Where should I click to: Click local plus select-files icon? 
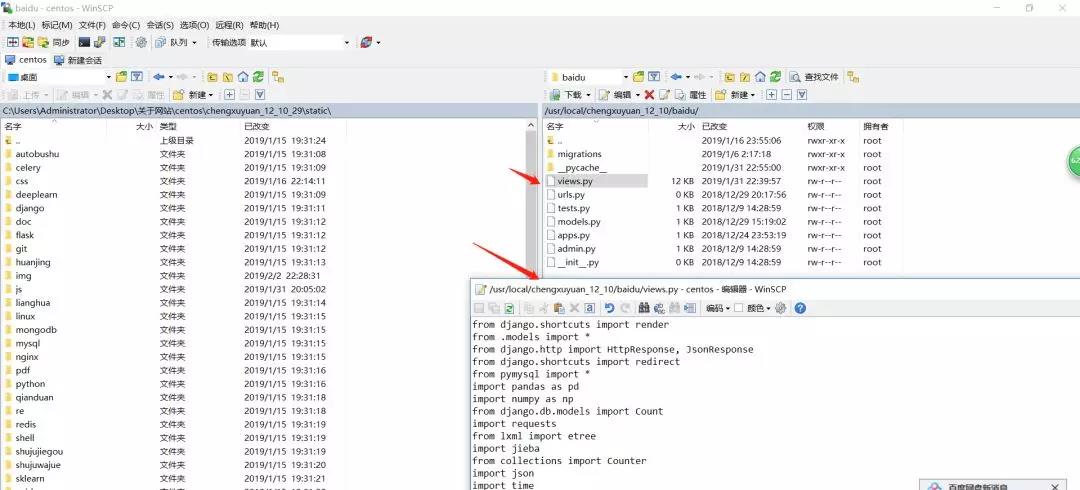tap(230, 94)
